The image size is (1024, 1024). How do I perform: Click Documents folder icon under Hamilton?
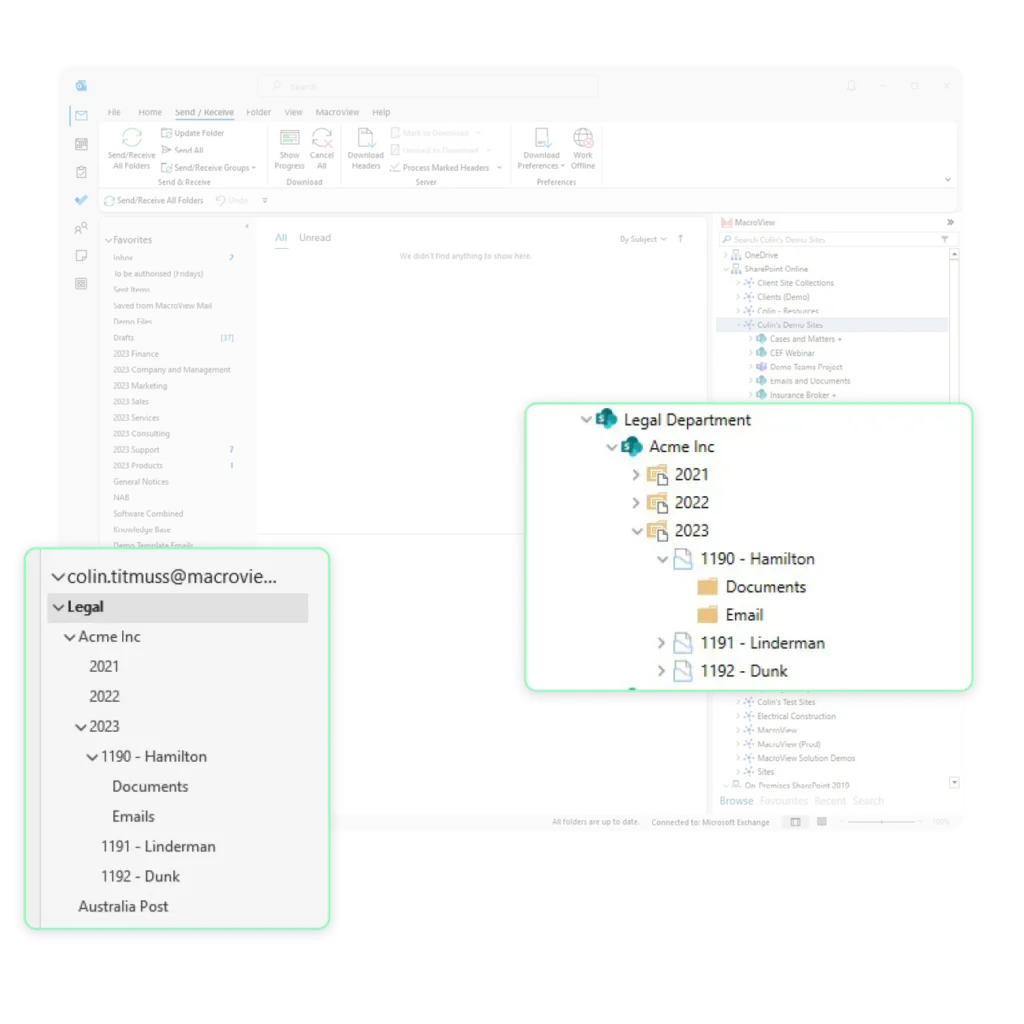(707, 586)
